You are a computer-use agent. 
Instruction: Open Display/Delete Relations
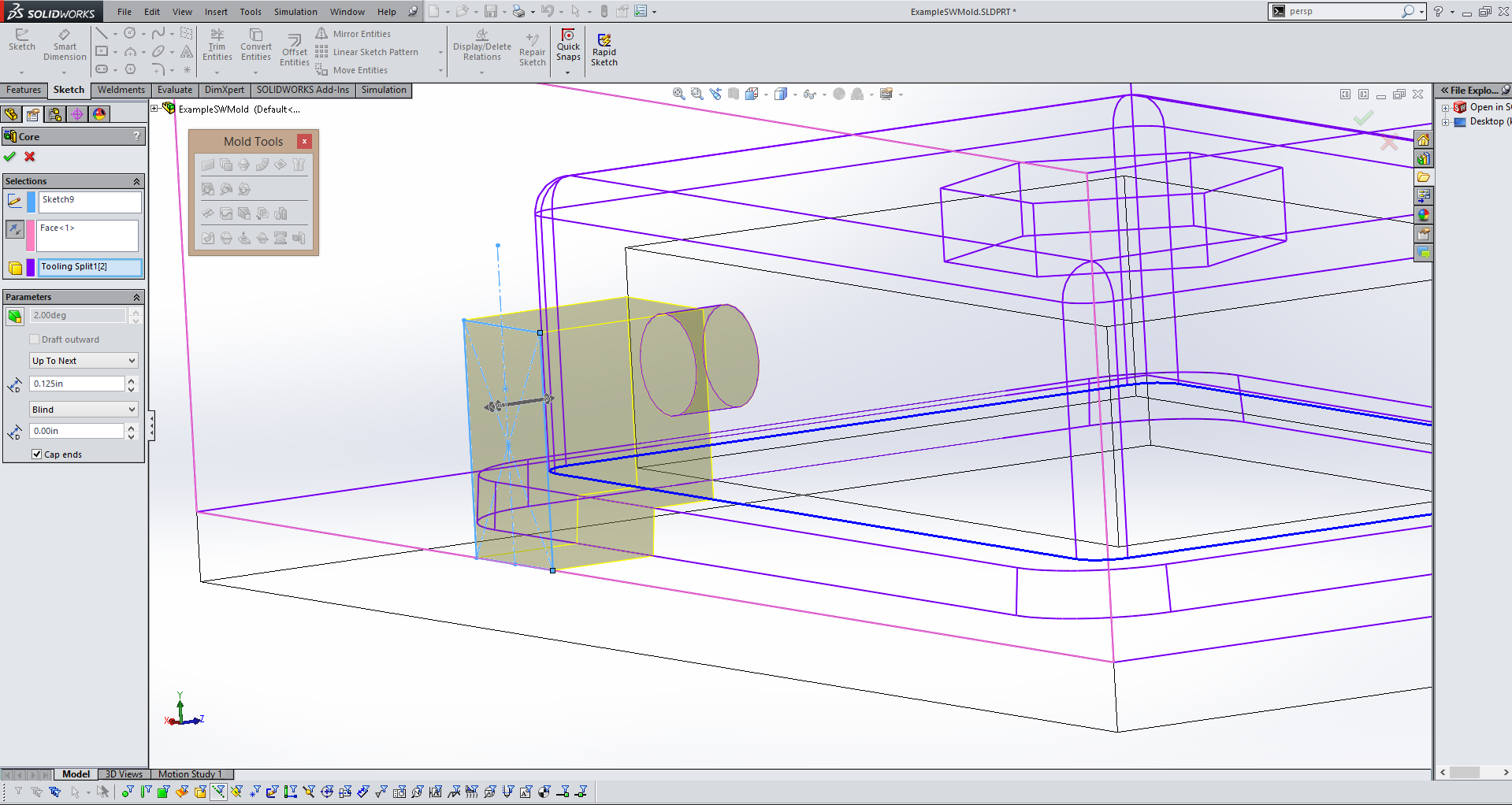[482, 46]
